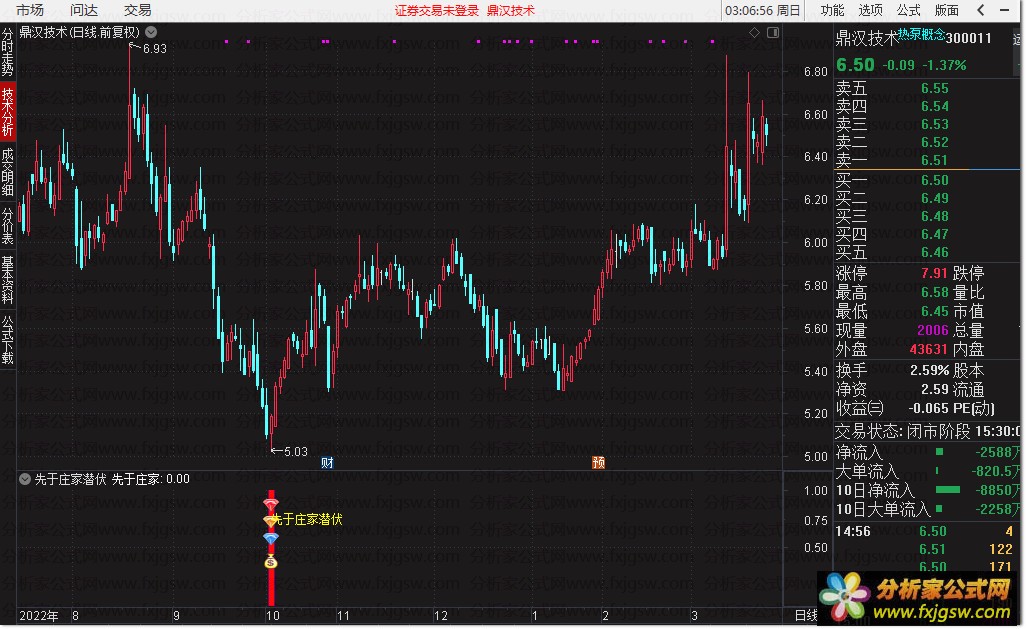The image size is (1027, 629).
Task: Select the 技术分析 sidebar tab
Action: coord(7,111)
